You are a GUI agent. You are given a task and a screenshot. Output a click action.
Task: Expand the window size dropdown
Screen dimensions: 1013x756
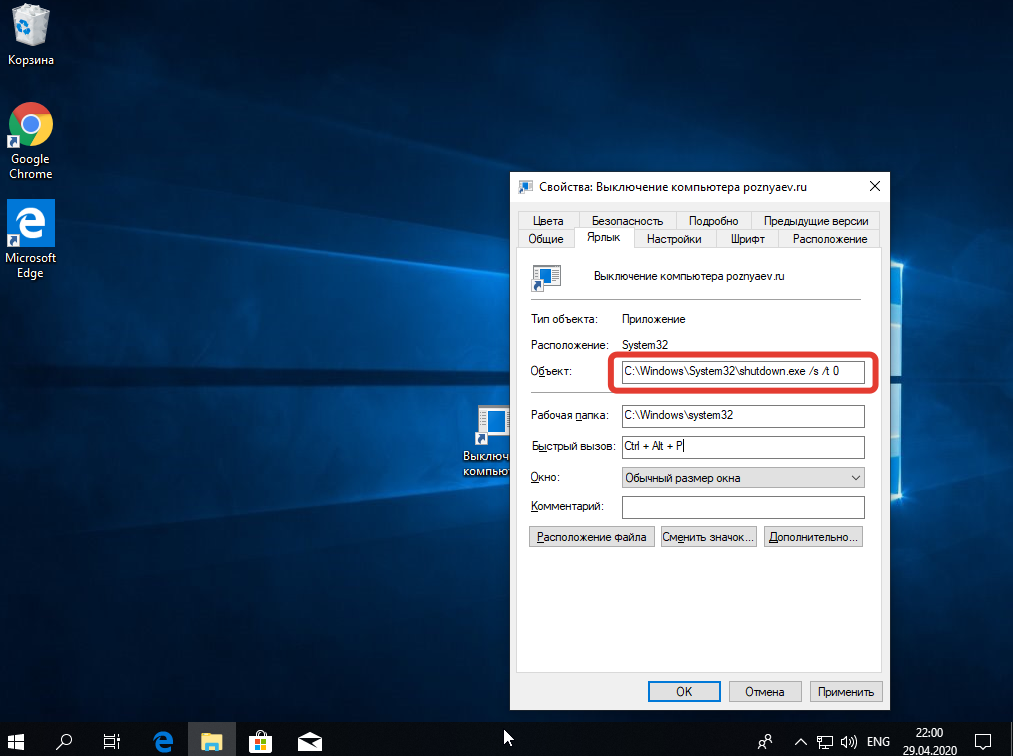coord(742,478)
